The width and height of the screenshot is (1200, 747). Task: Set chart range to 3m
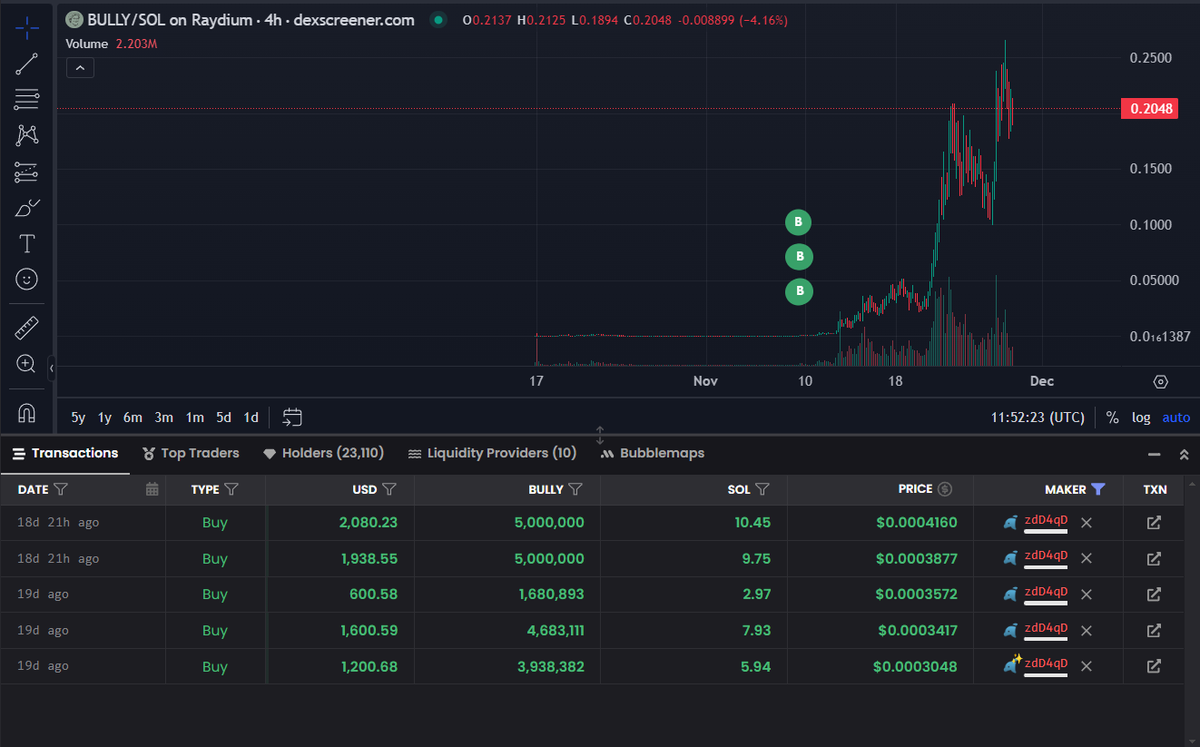coord(164,417)
